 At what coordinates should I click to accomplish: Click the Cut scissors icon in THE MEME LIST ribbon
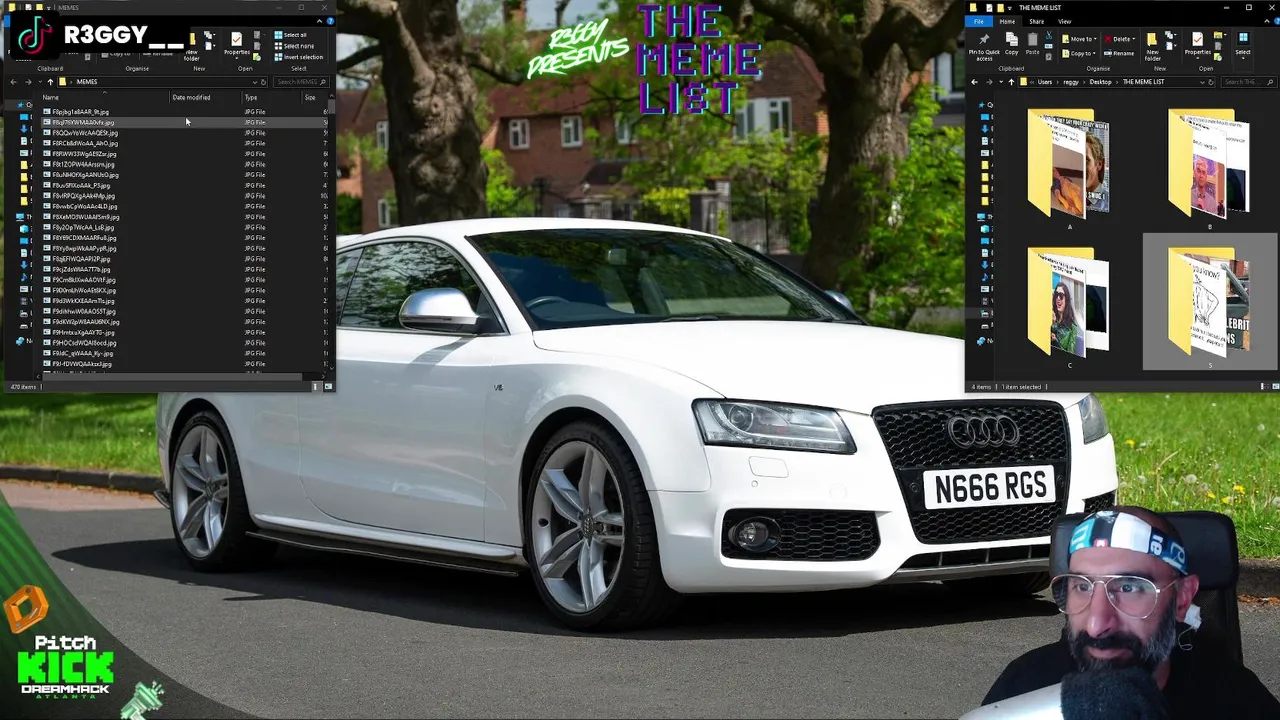(x=1049, y=35)
